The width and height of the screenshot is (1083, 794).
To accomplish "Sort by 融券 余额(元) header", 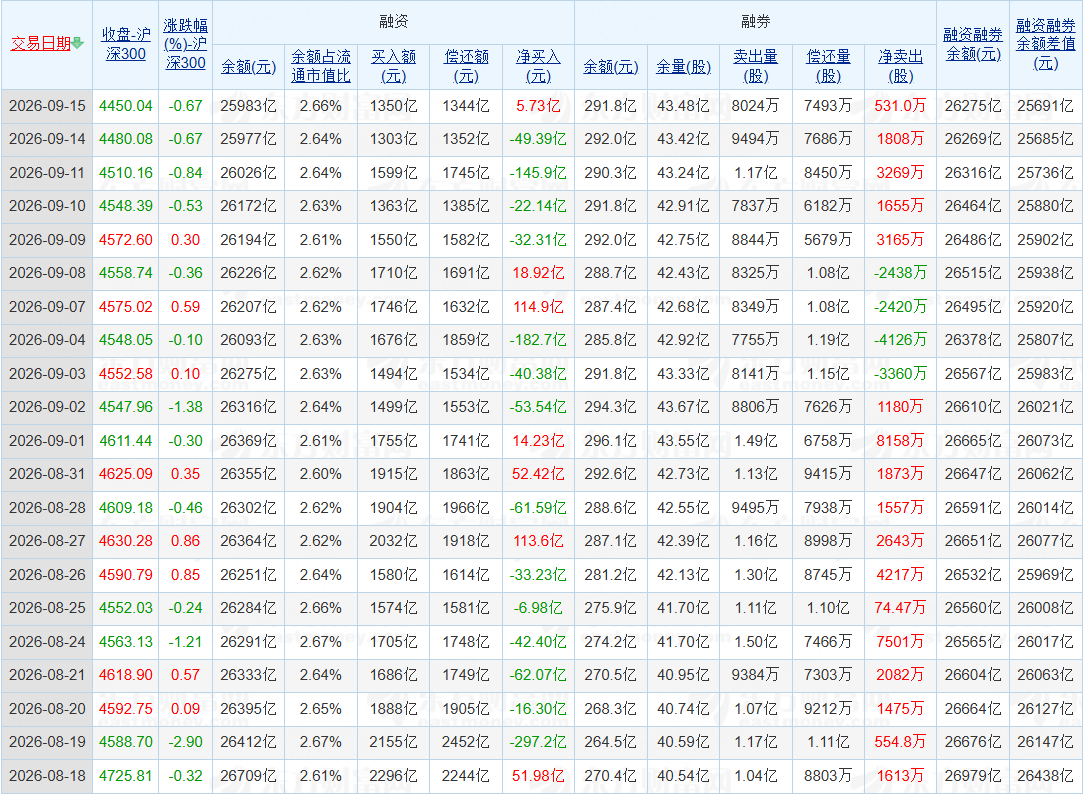I will [611, 67].
